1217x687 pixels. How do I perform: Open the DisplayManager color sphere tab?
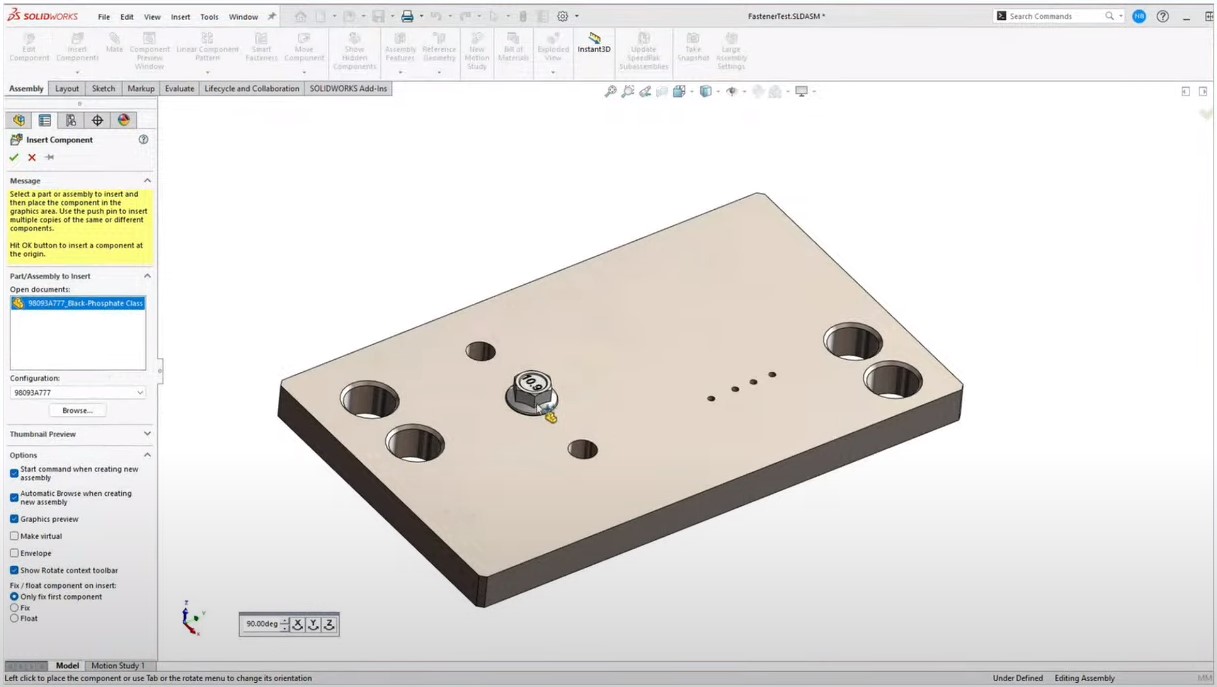tap(124, 120)
